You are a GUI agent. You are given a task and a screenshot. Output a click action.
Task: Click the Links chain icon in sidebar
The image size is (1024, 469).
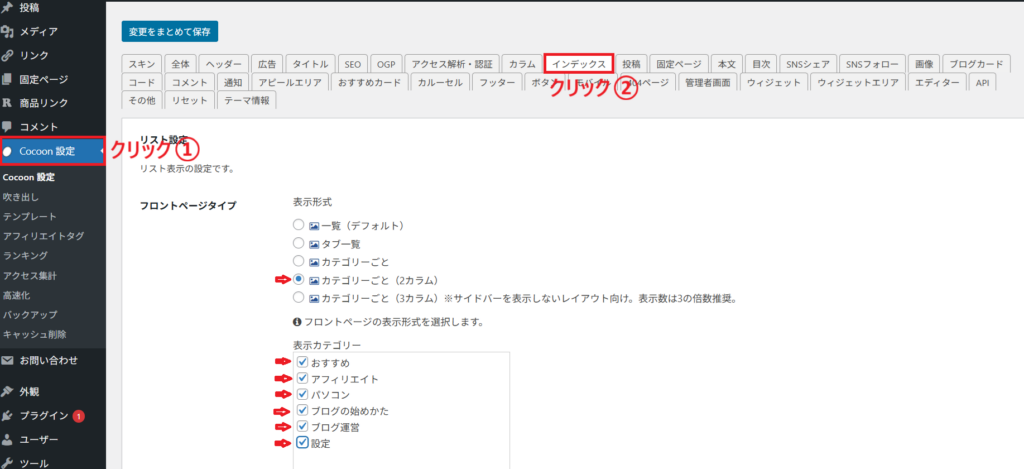(x=8, y=55)
